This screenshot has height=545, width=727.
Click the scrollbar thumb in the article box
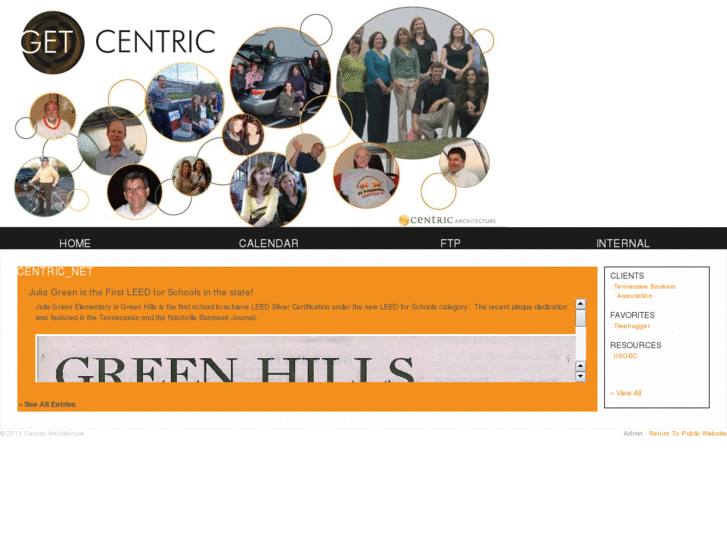pyautogui.click(x=580, y=318)
